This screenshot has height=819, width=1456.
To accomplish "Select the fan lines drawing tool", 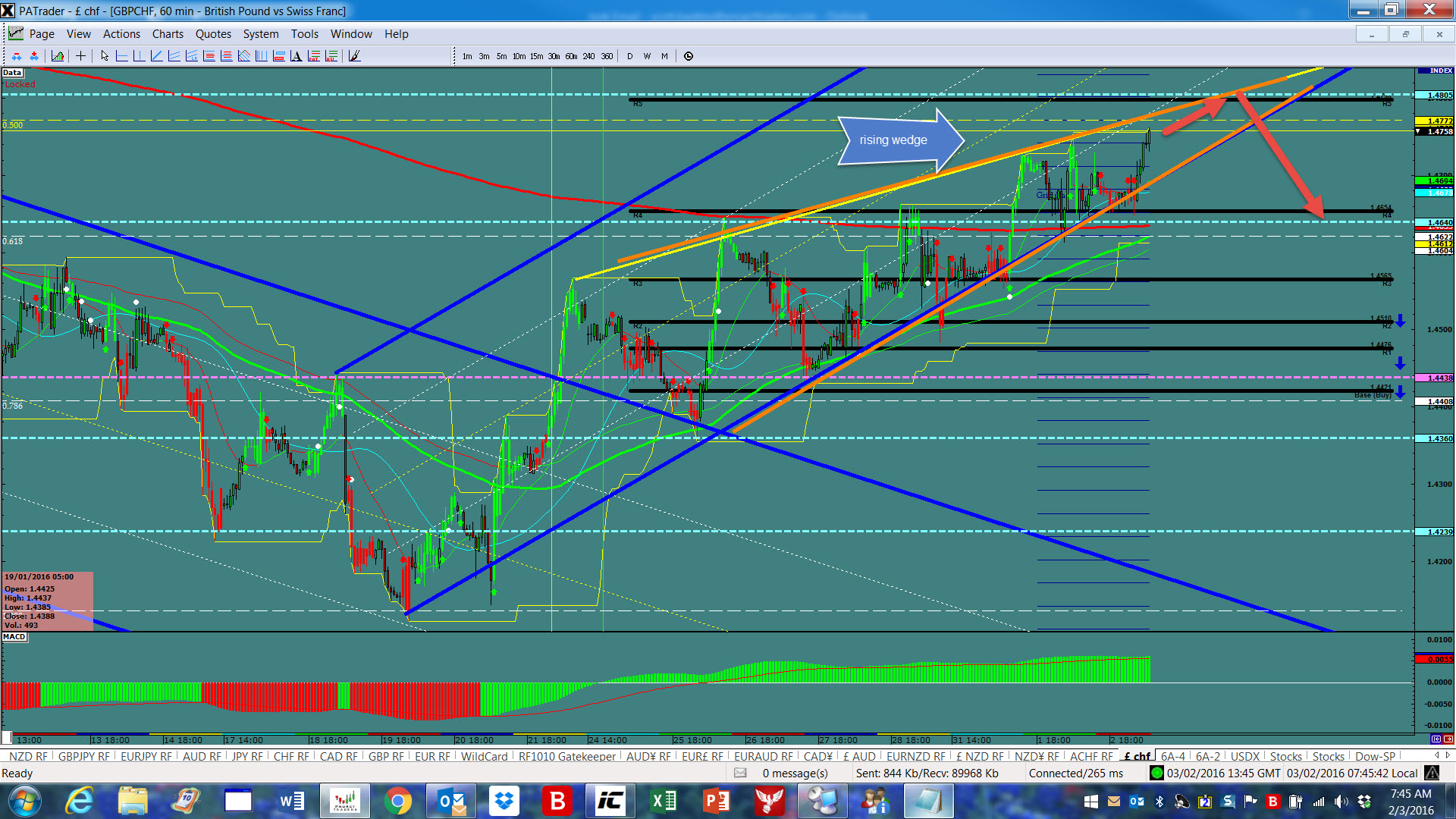I will tap(244, 55).
